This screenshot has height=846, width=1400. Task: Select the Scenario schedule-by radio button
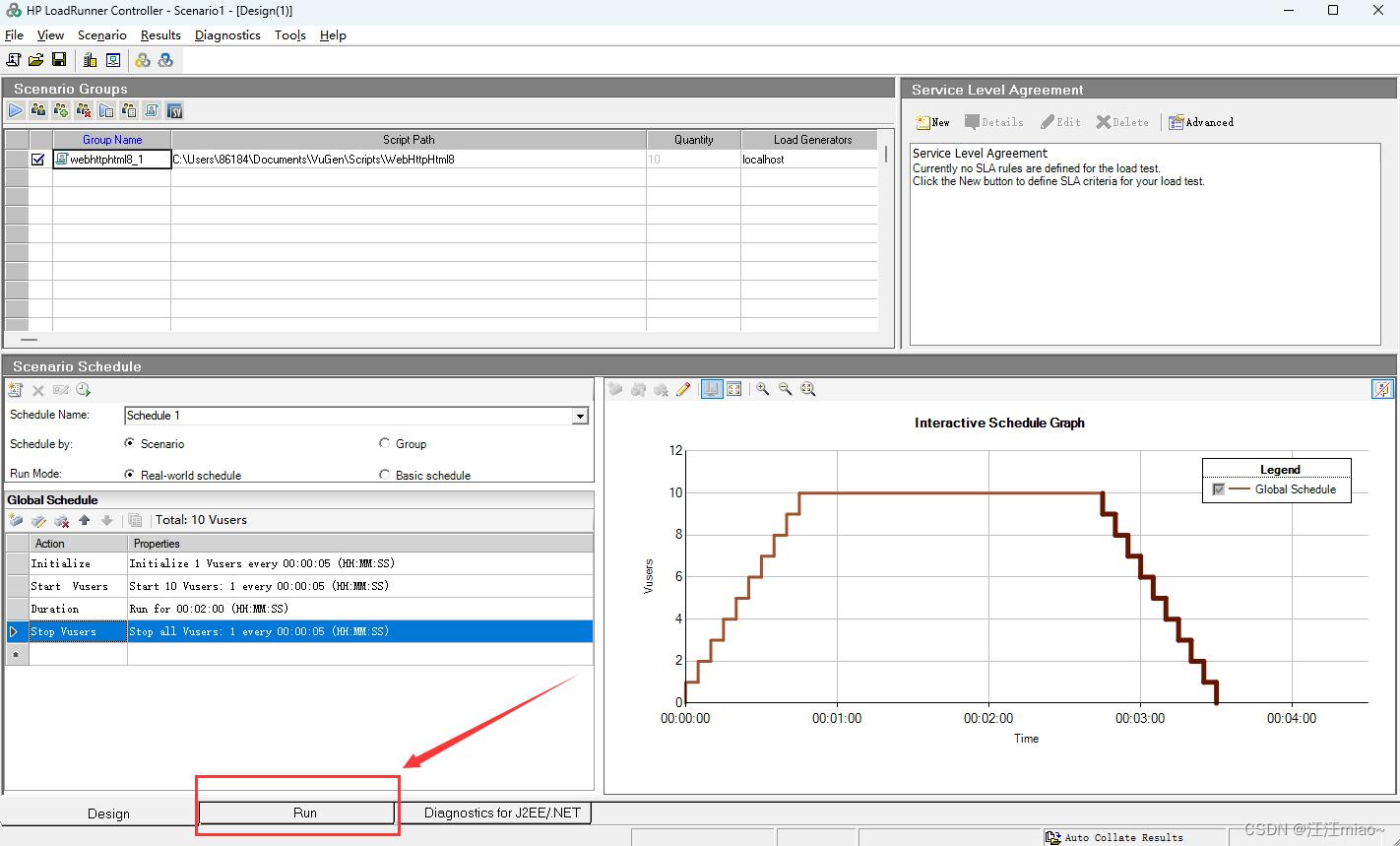(130, 443)
